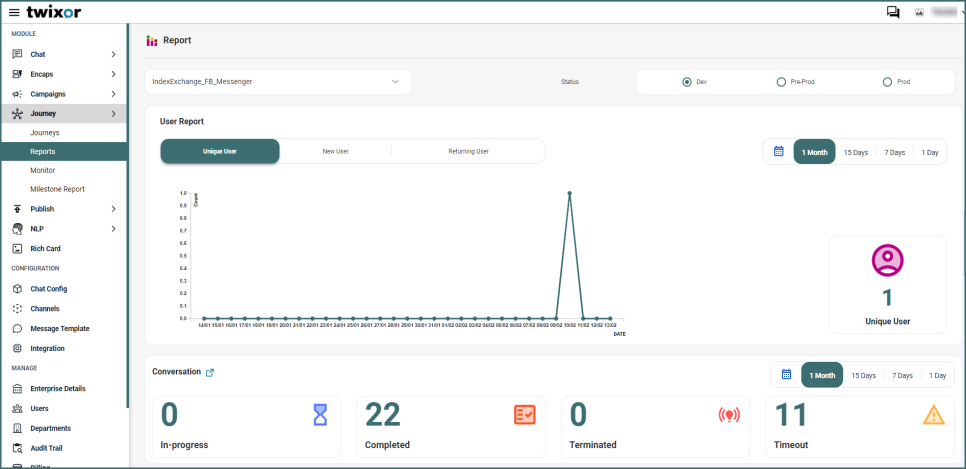Click the Chat Config sidebar icon
The width and height of the screenshot is (966, 469).
coord(17,289)
